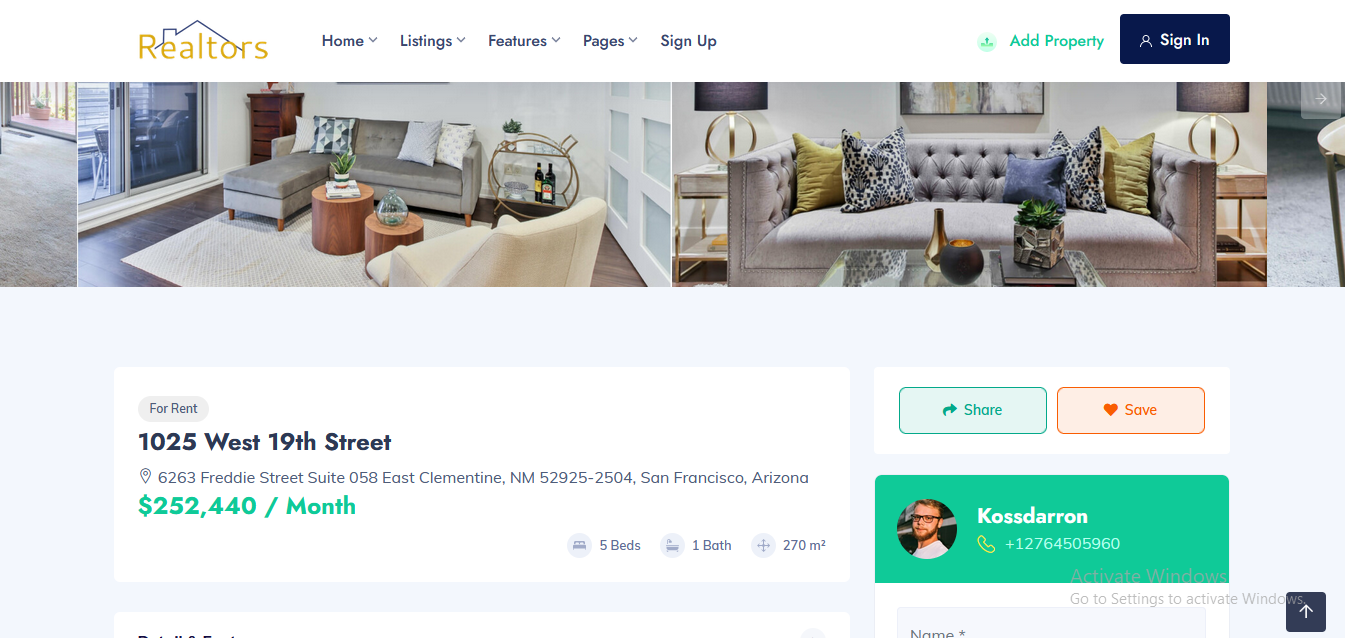Image resolution: width=1345 pixels, height=638 pixels.
Task: Click the bath icon
Action: [x=672, y=545]
